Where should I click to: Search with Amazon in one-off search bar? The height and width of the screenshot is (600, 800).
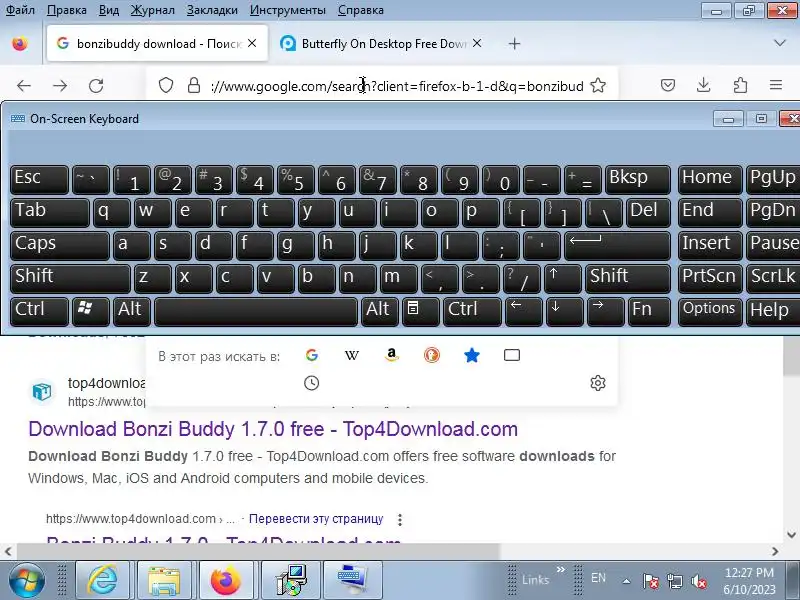[391, 355]
